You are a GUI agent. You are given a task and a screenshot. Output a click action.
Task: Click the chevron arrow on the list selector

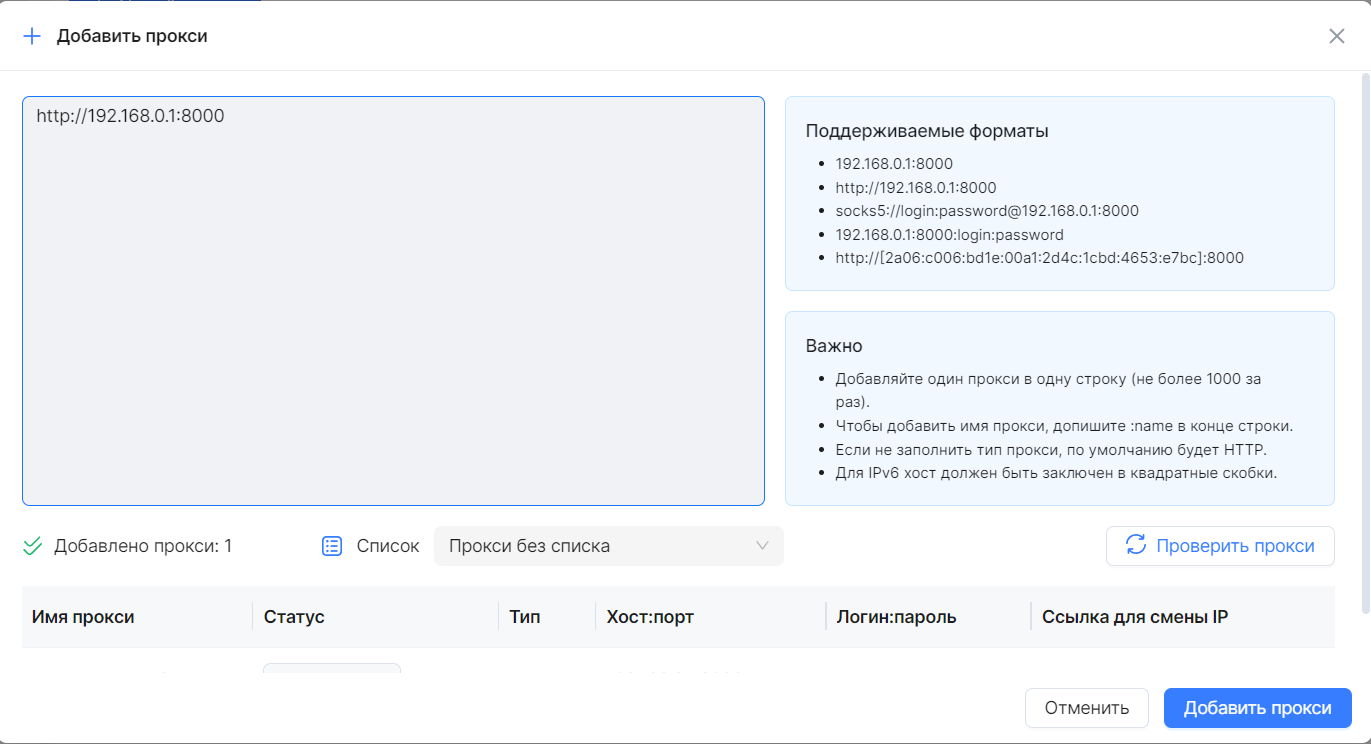pos(762,546)
